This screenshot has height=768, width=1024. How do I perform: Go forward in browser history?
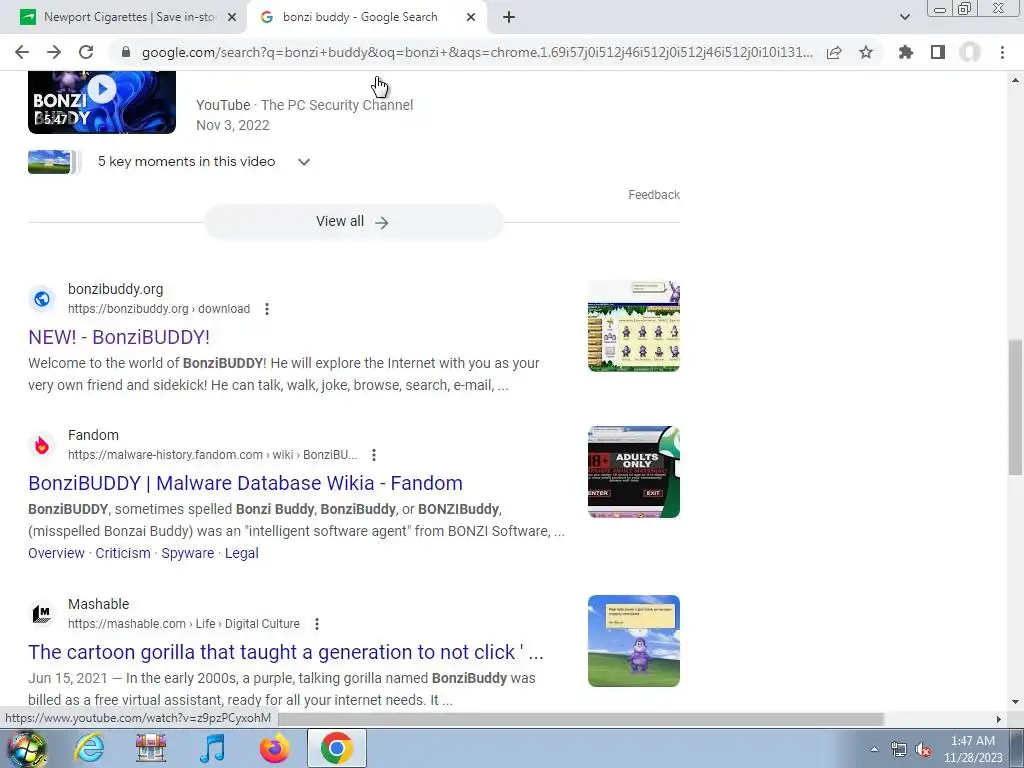tap(54, 52)
